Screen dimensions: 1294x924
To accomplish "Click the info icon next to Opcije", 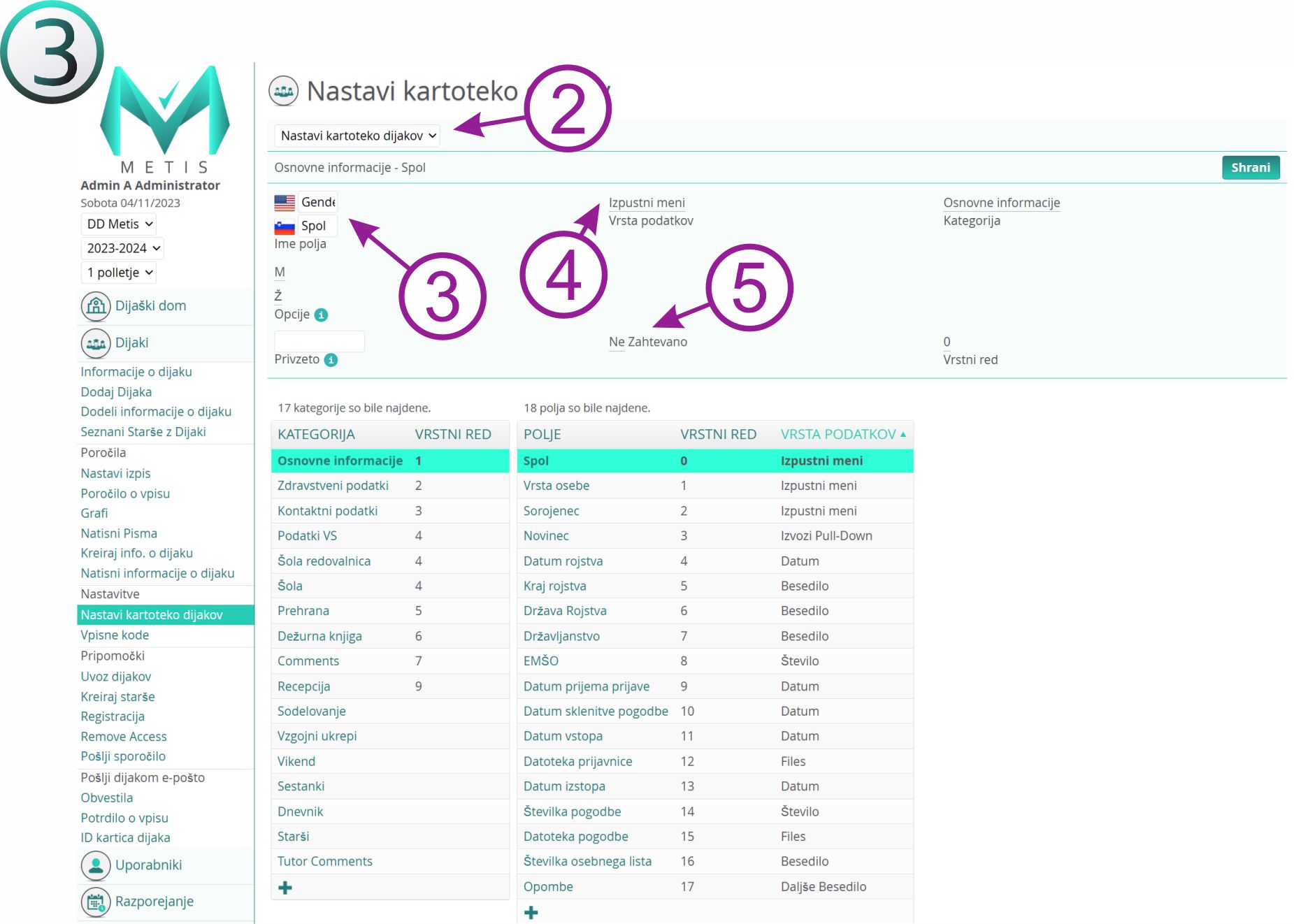I will (x=321, y=315).
